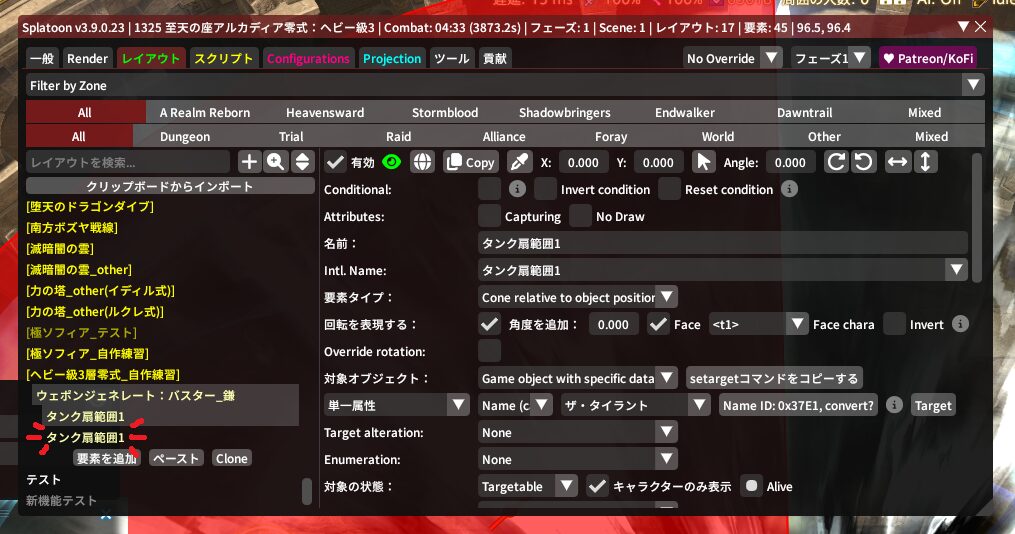Viewport: 1015px width, 534px height.
Task: Open the No Override dropdown
Action: [732, 58]
